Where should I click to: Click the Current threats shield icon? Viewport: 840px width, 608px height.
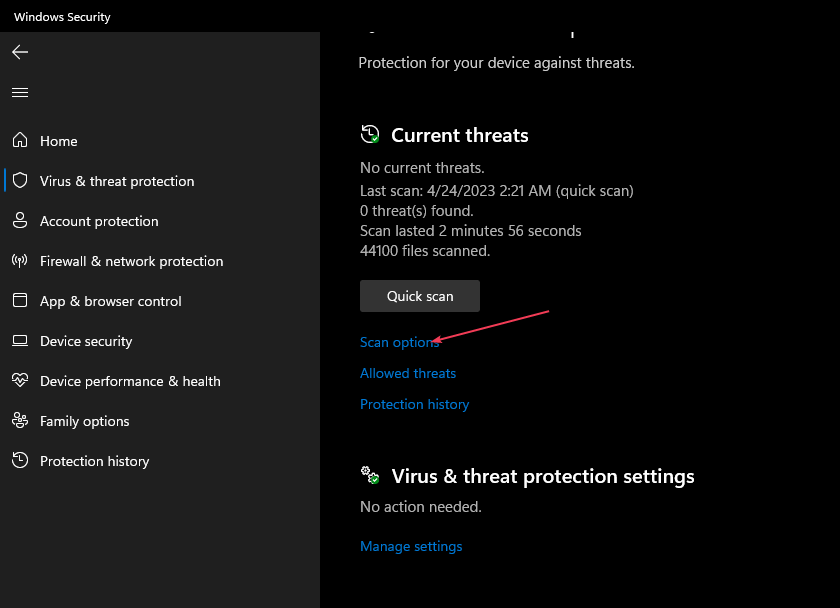point(369,133)
